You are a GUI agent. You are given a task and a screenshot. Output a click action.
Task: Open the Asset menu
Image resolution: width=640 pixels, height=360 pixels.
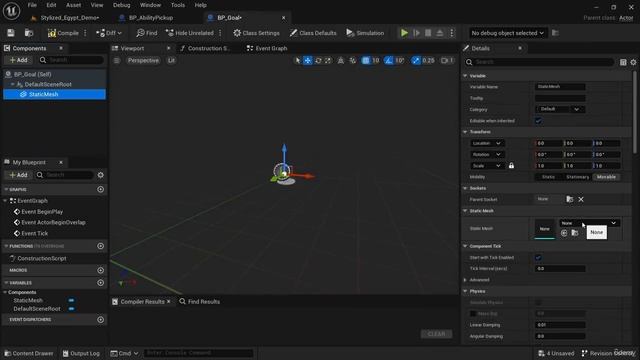pyautogui.click(x=73, y=5)
